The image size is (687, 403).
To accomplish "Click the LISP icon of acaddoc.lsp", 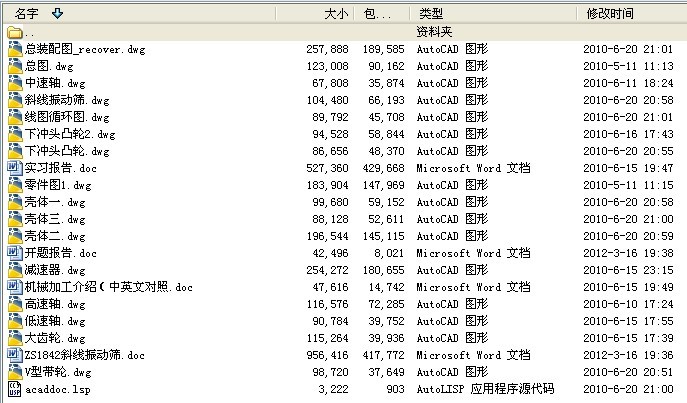I will [x=15, y=389].
